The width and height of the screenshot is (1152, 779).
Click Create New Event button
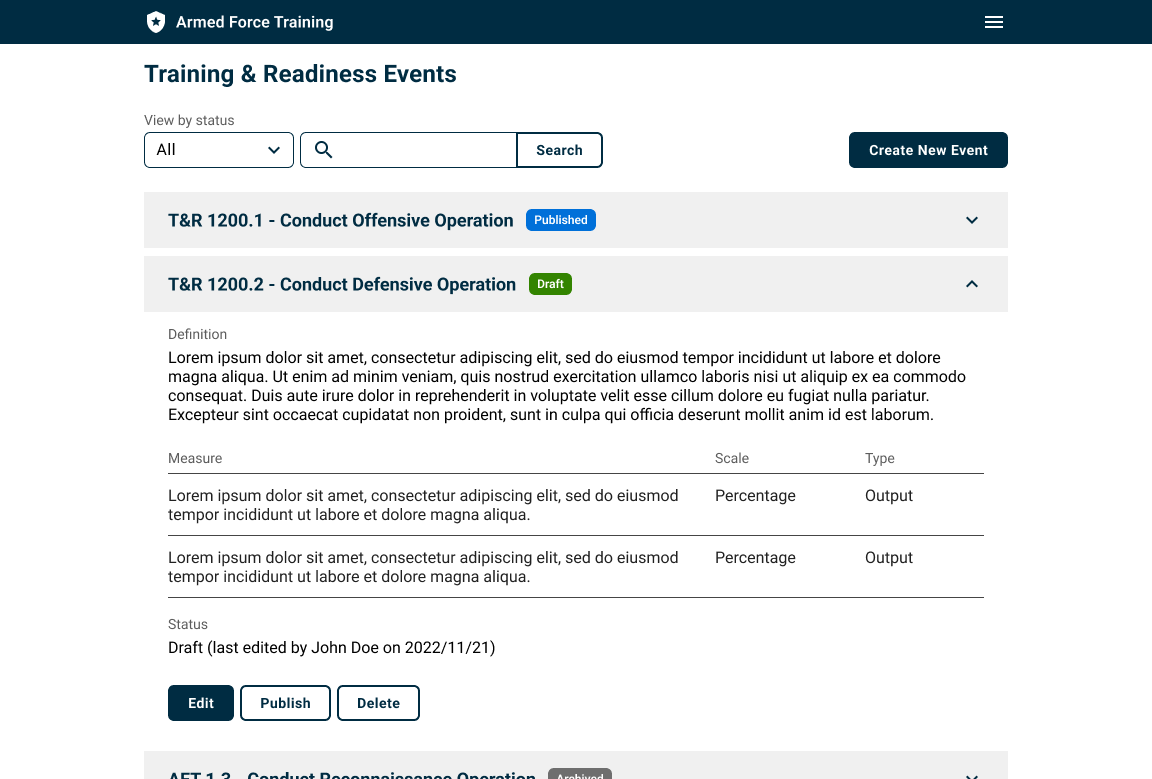tap(928, 150)
